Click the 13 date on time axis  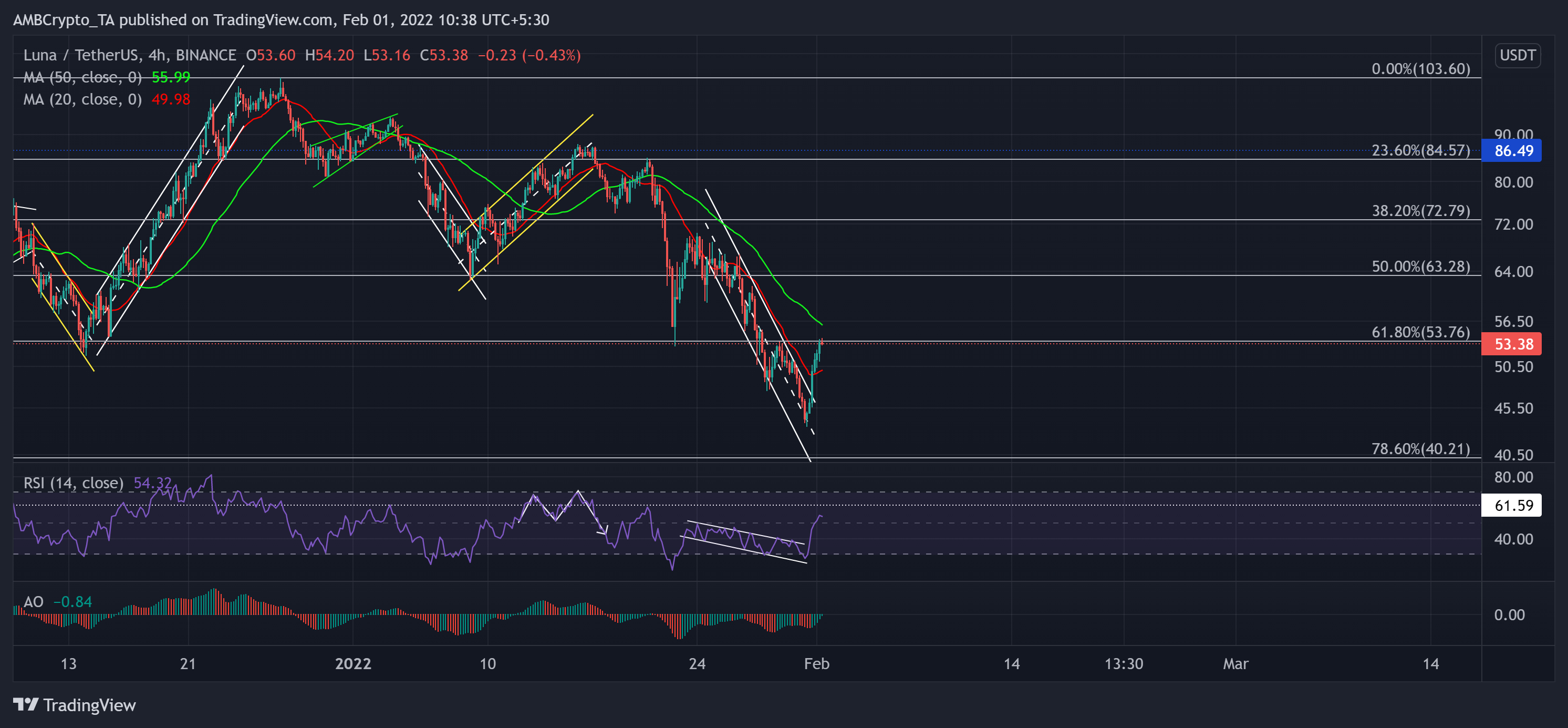pyautogui.click(x=69, y=663)
